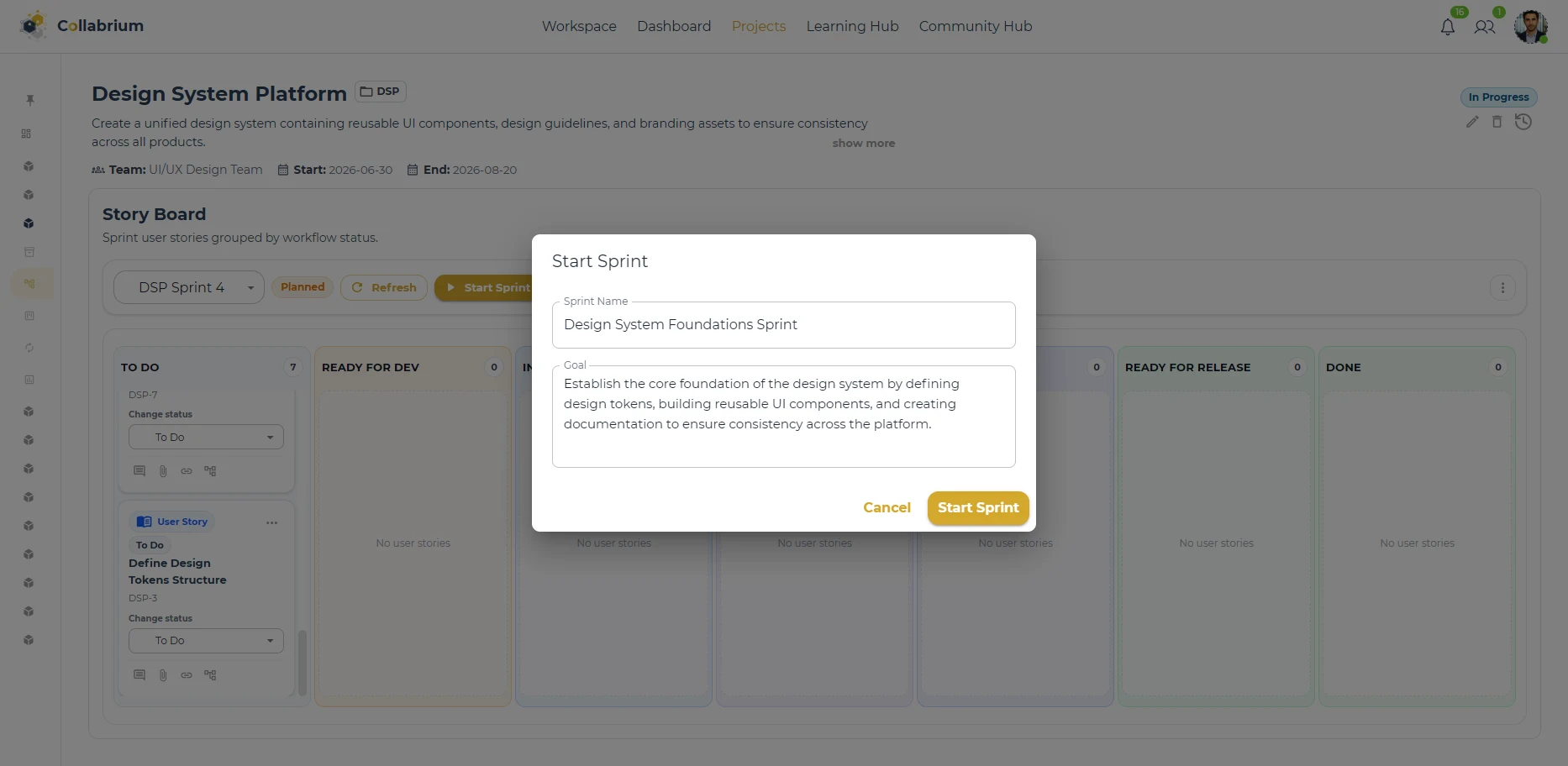Open the sprint cycle arrows icon in sidebar

point(29,348)
